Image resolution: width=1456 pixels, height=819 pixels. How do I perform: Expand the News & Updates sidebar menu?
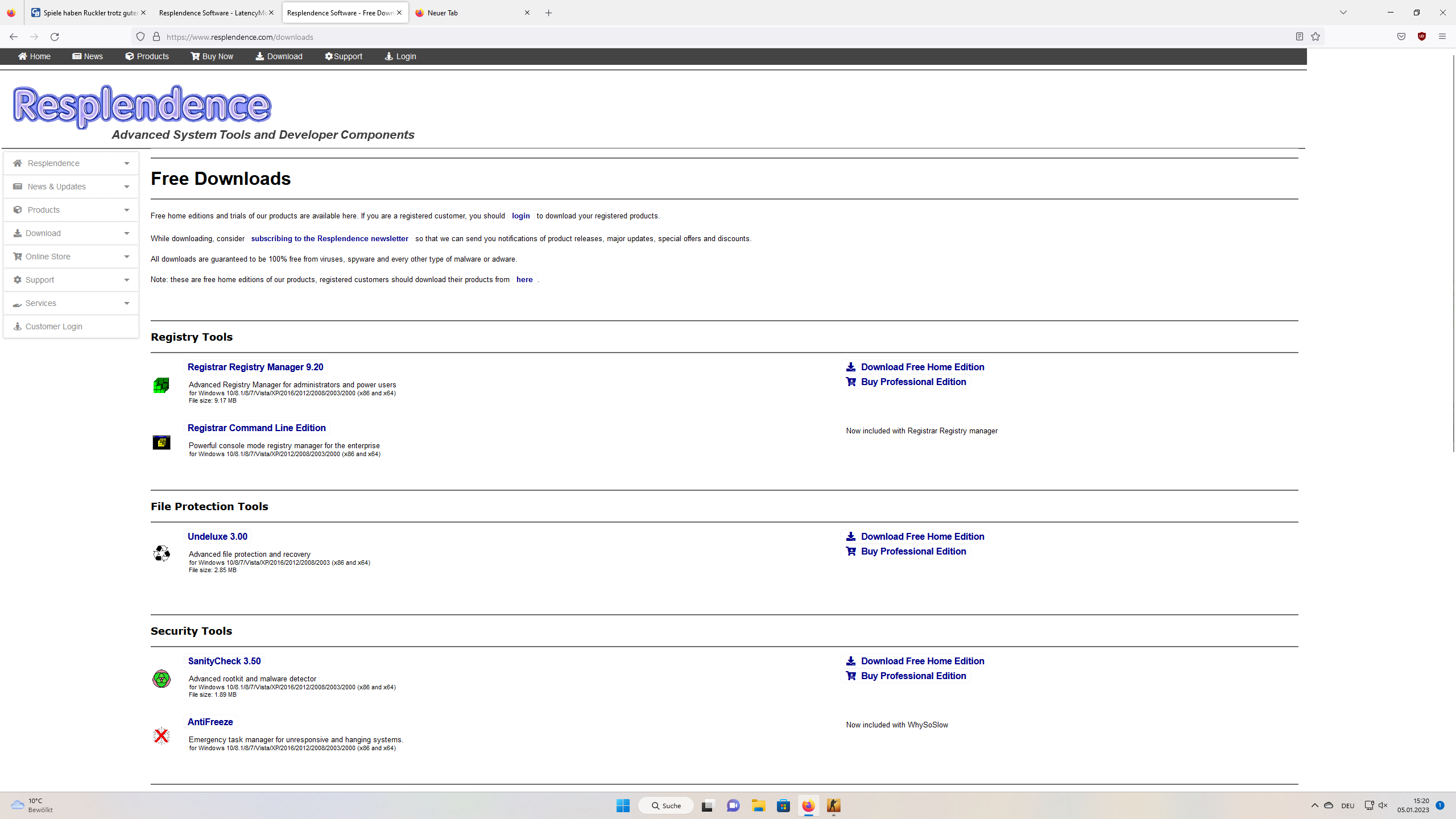(71, 187)
